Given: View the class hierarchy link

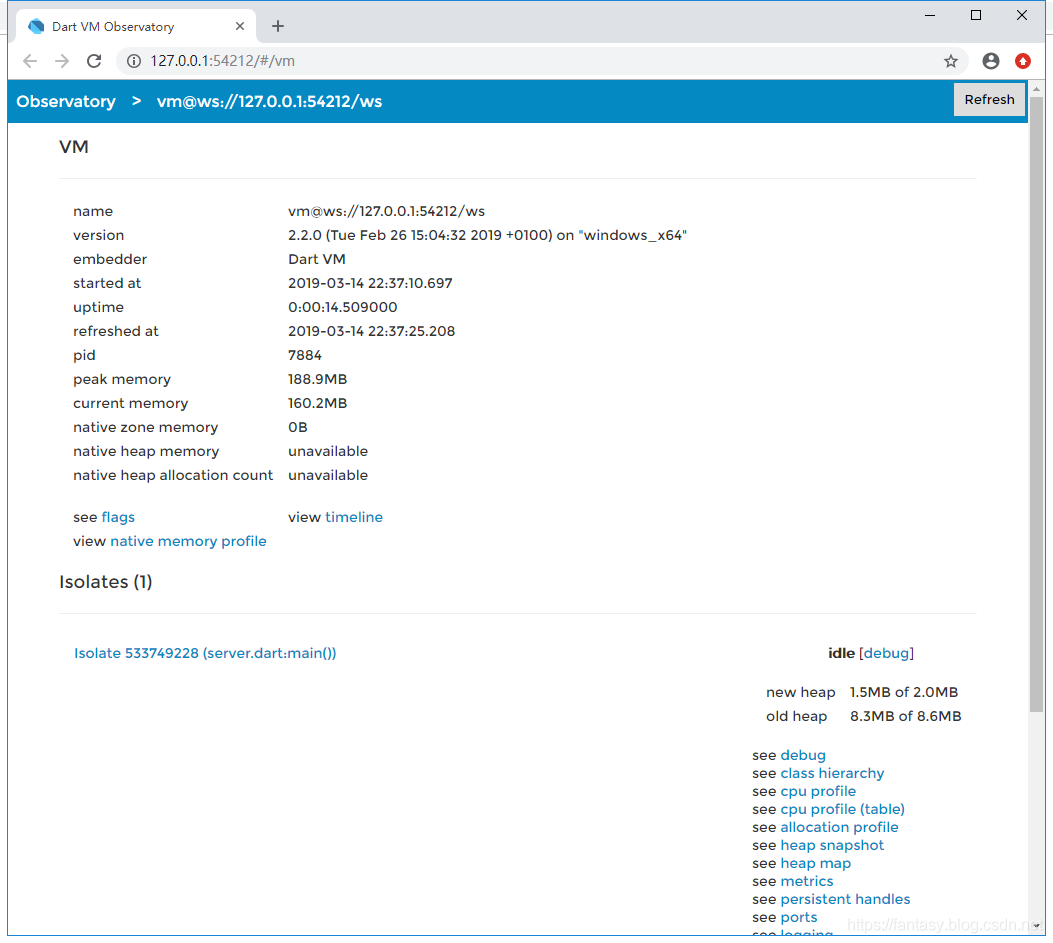Looking at the screenshot, I should [x=832, y=773].
